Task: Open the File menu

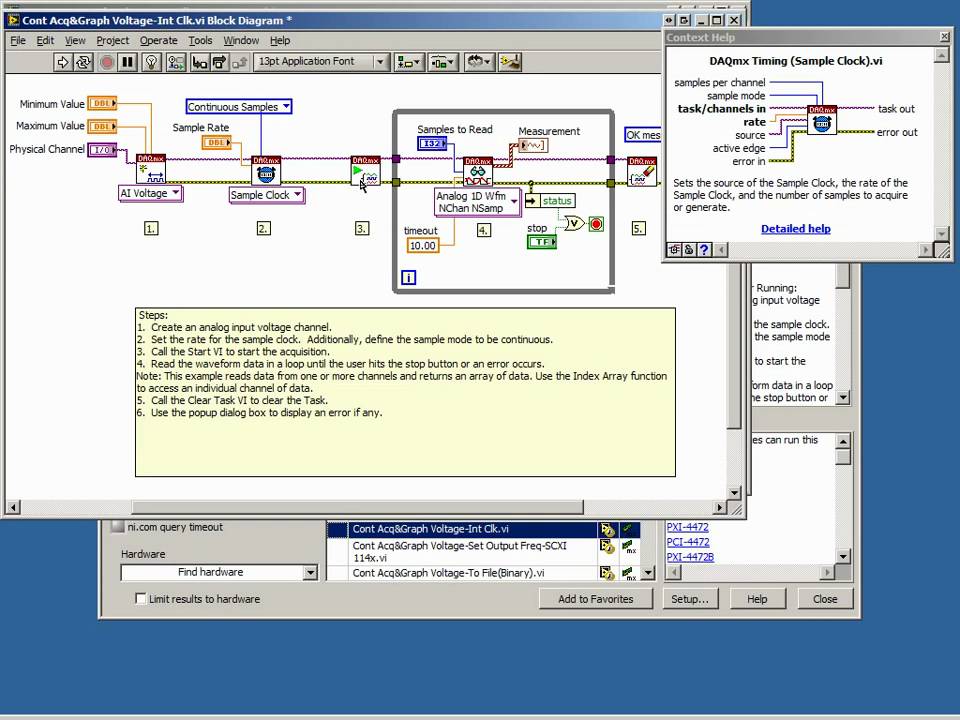Action: click(18, 40)
